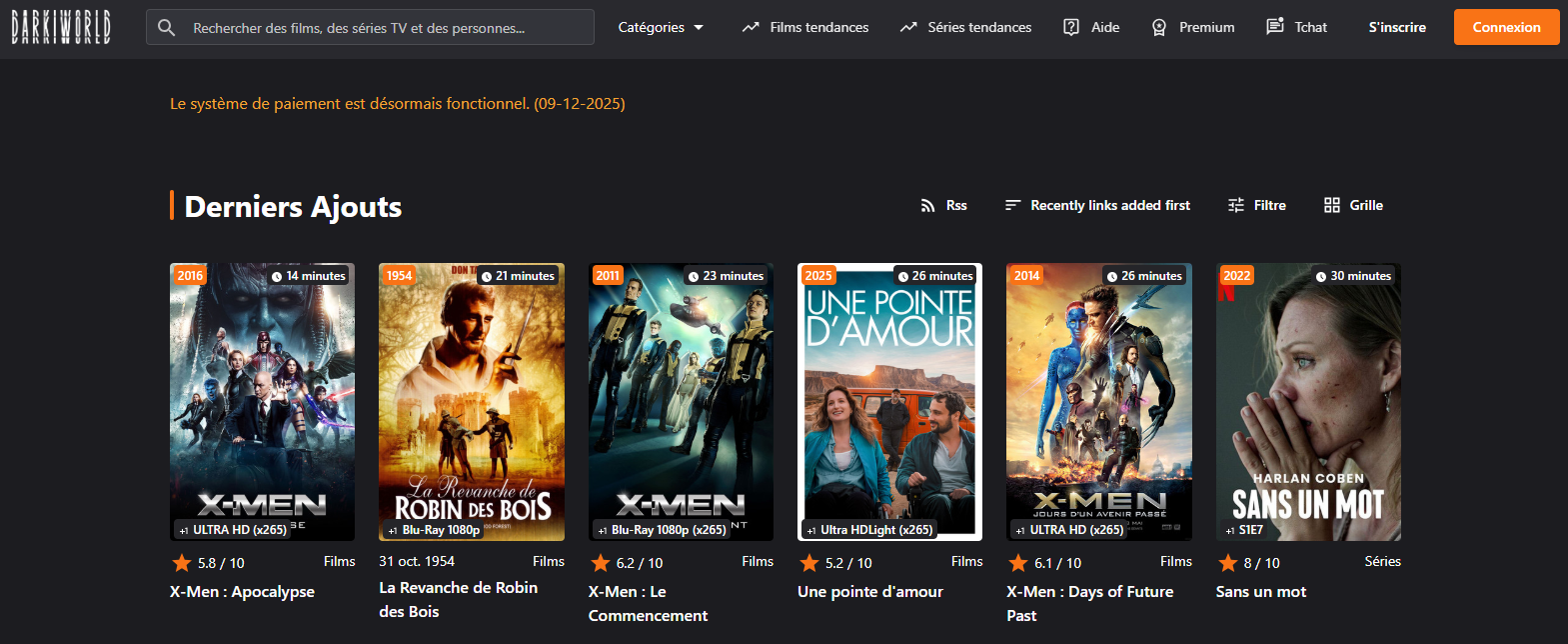Open the DarkiWorld logo homepage
This screenshot has height=644, width=1568.
coord(61,28)
